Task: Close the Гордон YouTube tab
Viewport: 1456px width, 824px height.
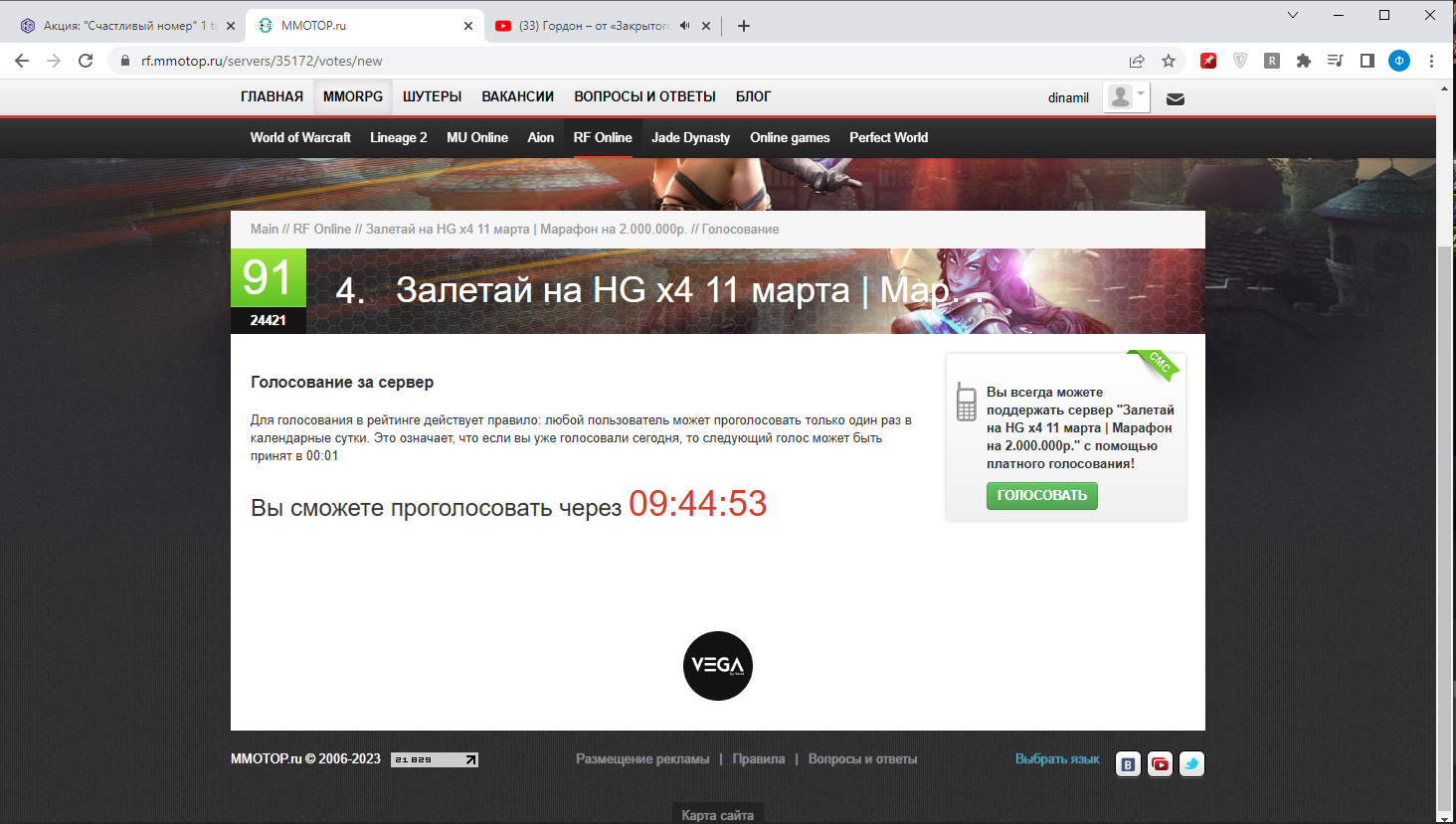Action: 706,26
